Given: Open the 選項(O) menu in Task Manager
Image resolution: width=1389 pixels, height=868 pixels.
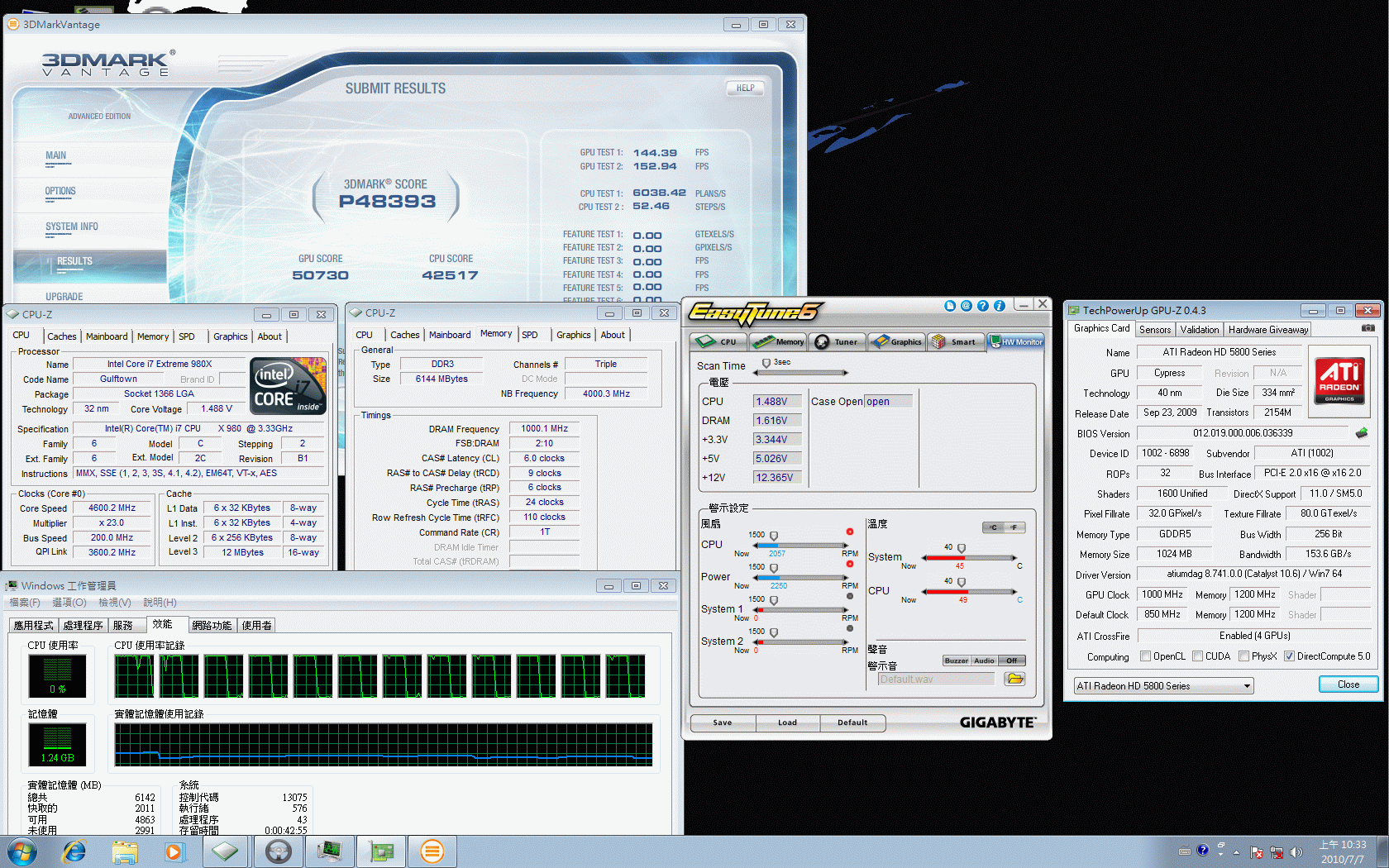Looking at the screenshot, I should tap(69, 603).
